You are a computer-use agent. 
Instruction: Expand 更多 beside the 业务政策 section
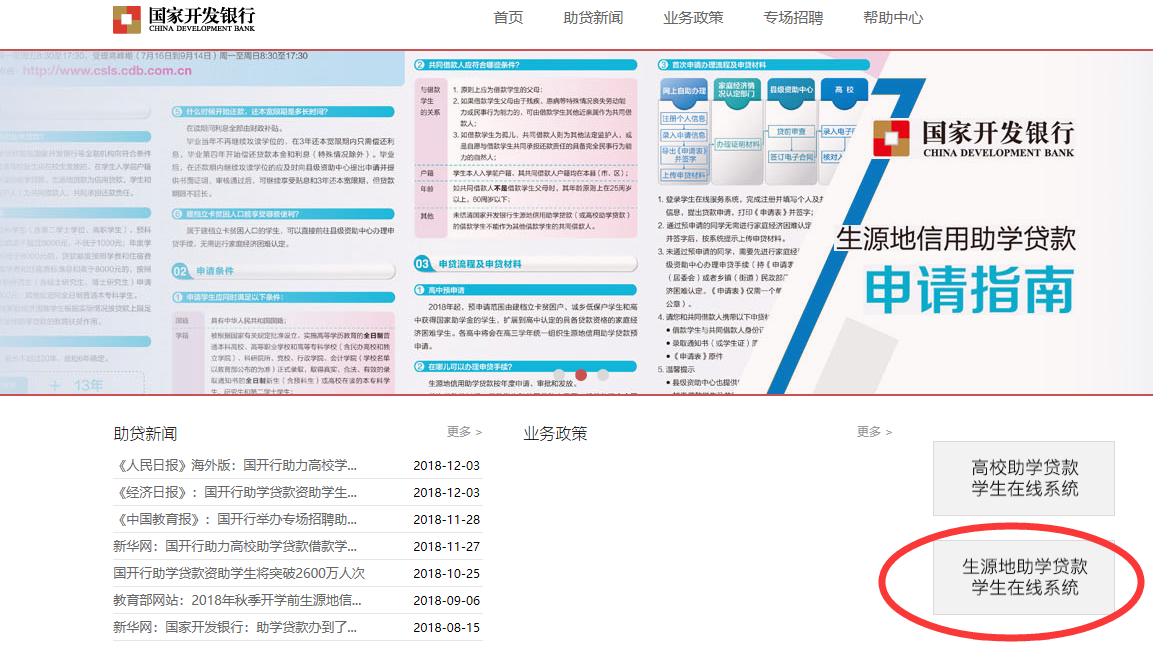coord(874,432)
